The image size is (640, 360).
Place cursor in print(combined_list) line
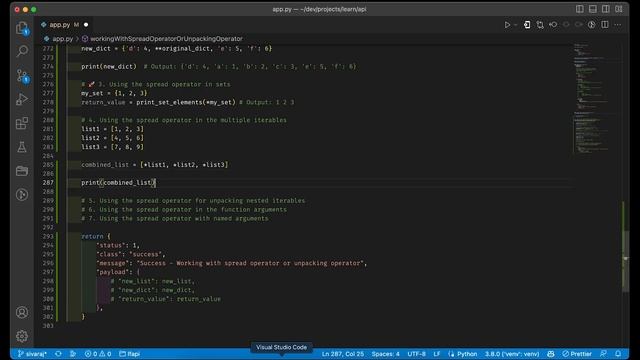click(118, 182)
